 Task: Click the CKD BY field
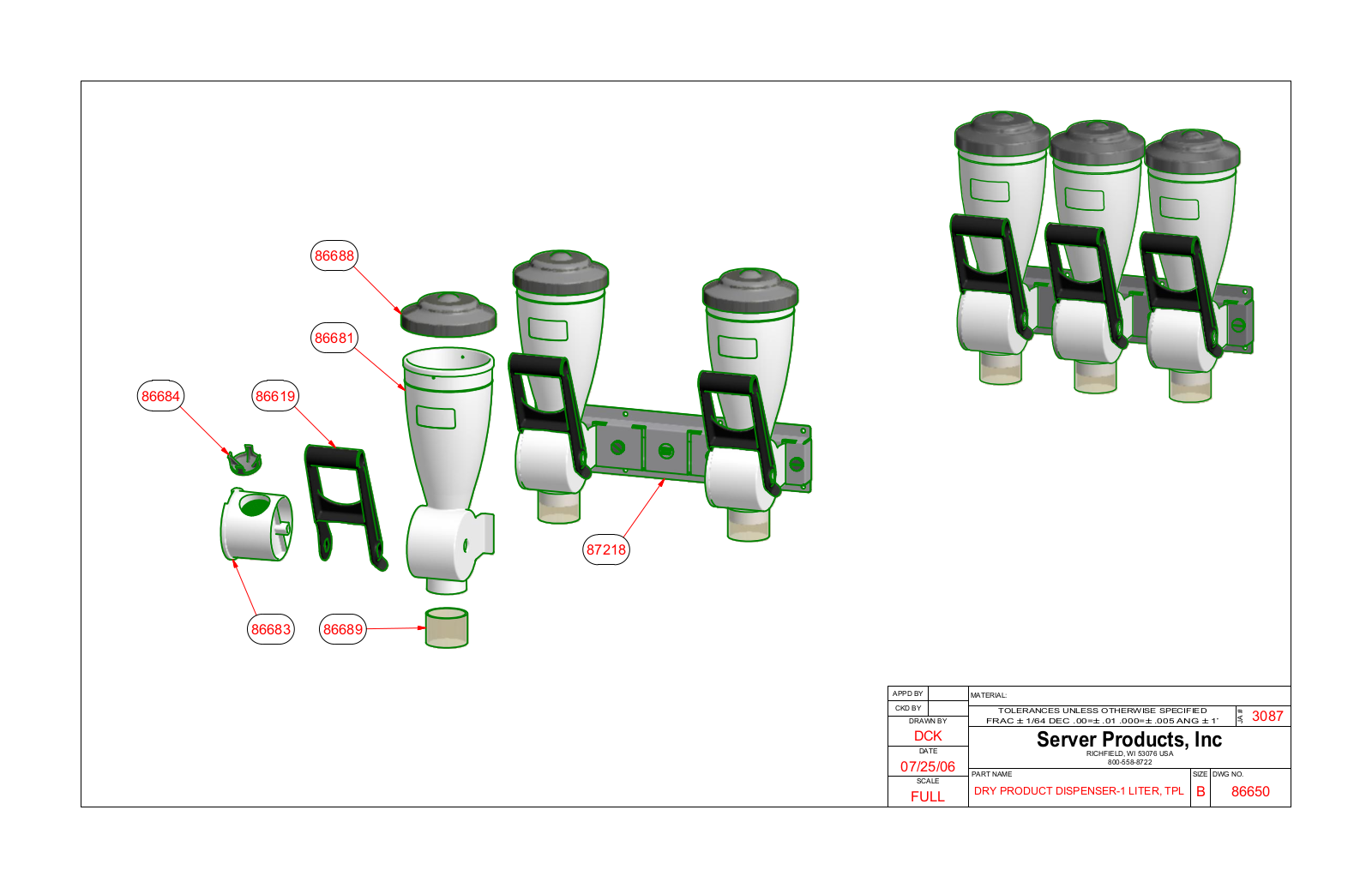928,708
